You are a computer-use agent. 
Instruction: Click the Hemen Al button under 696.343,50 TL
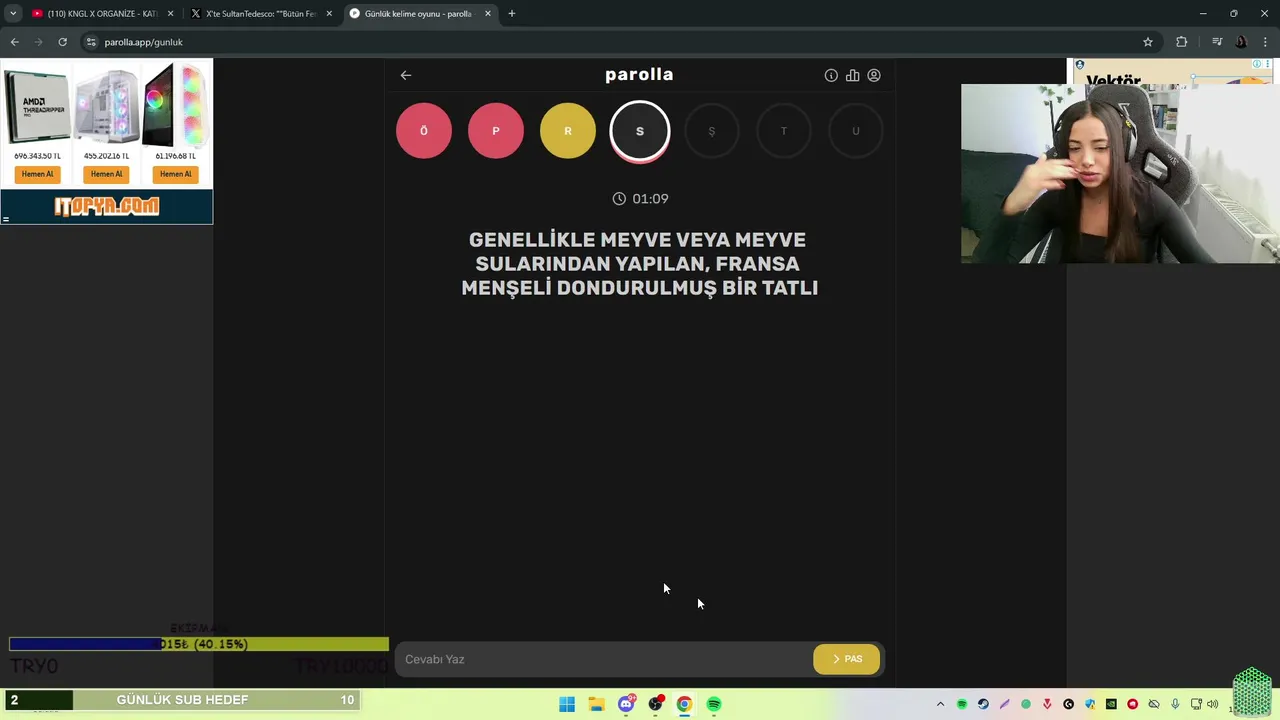tap(37, 174)
